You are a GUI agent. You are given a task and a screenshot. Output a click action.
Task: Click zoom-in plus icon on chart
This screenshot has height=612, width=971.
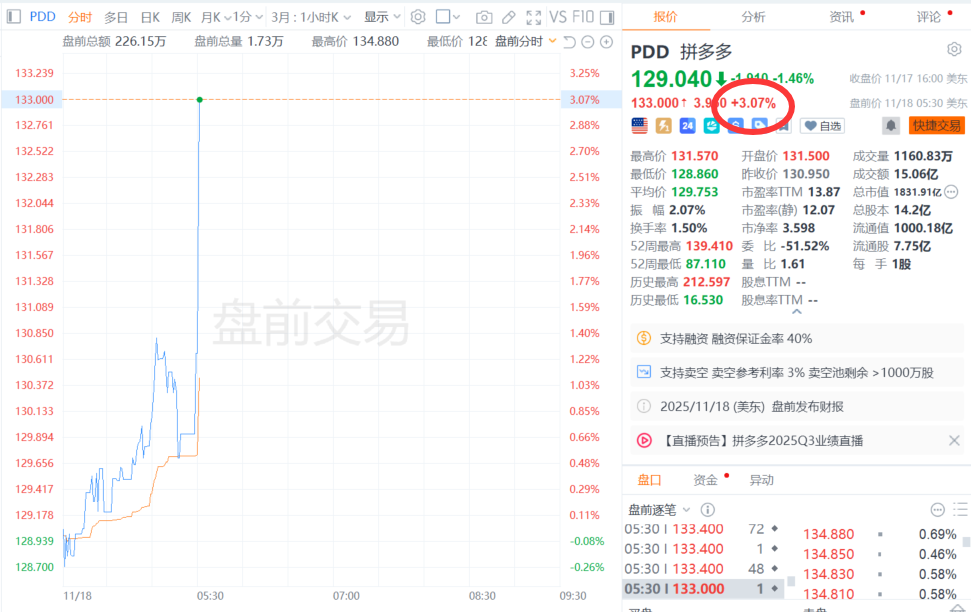tap(606, 41)
